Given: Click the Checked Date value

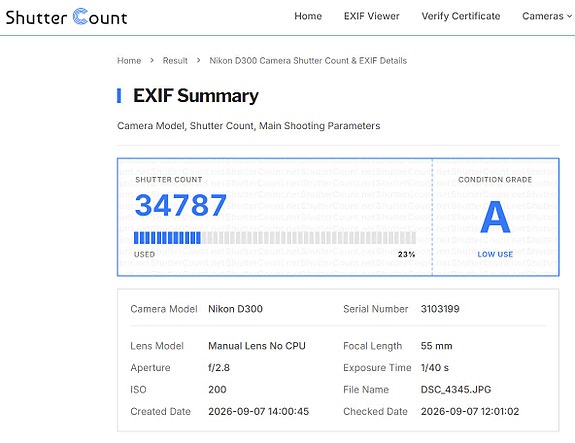Looking at the screenshot, I should pos(470,411).
